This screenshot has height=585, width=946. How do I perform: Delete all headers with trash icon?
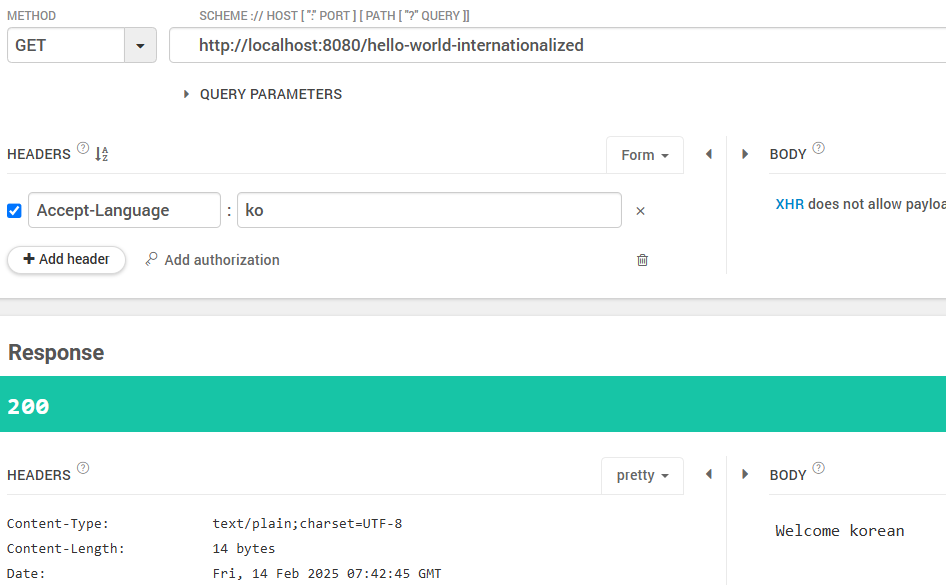point(641,260)
